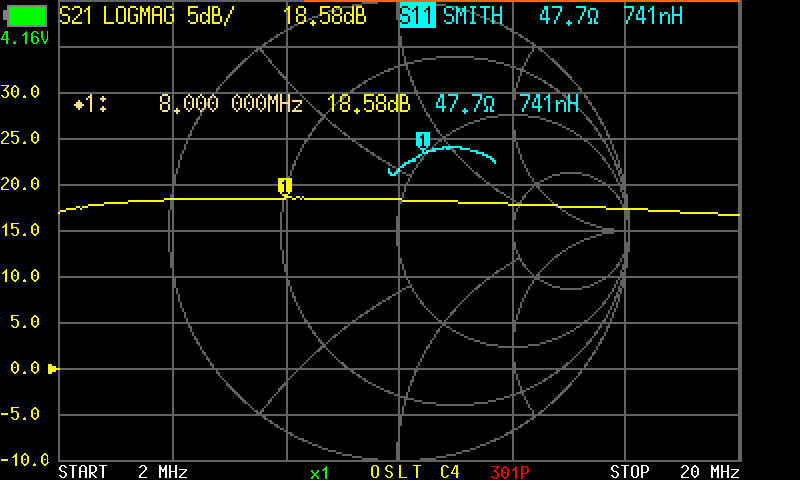Select the yellow marker 1 on S21 trace

[x=285, y=186]
